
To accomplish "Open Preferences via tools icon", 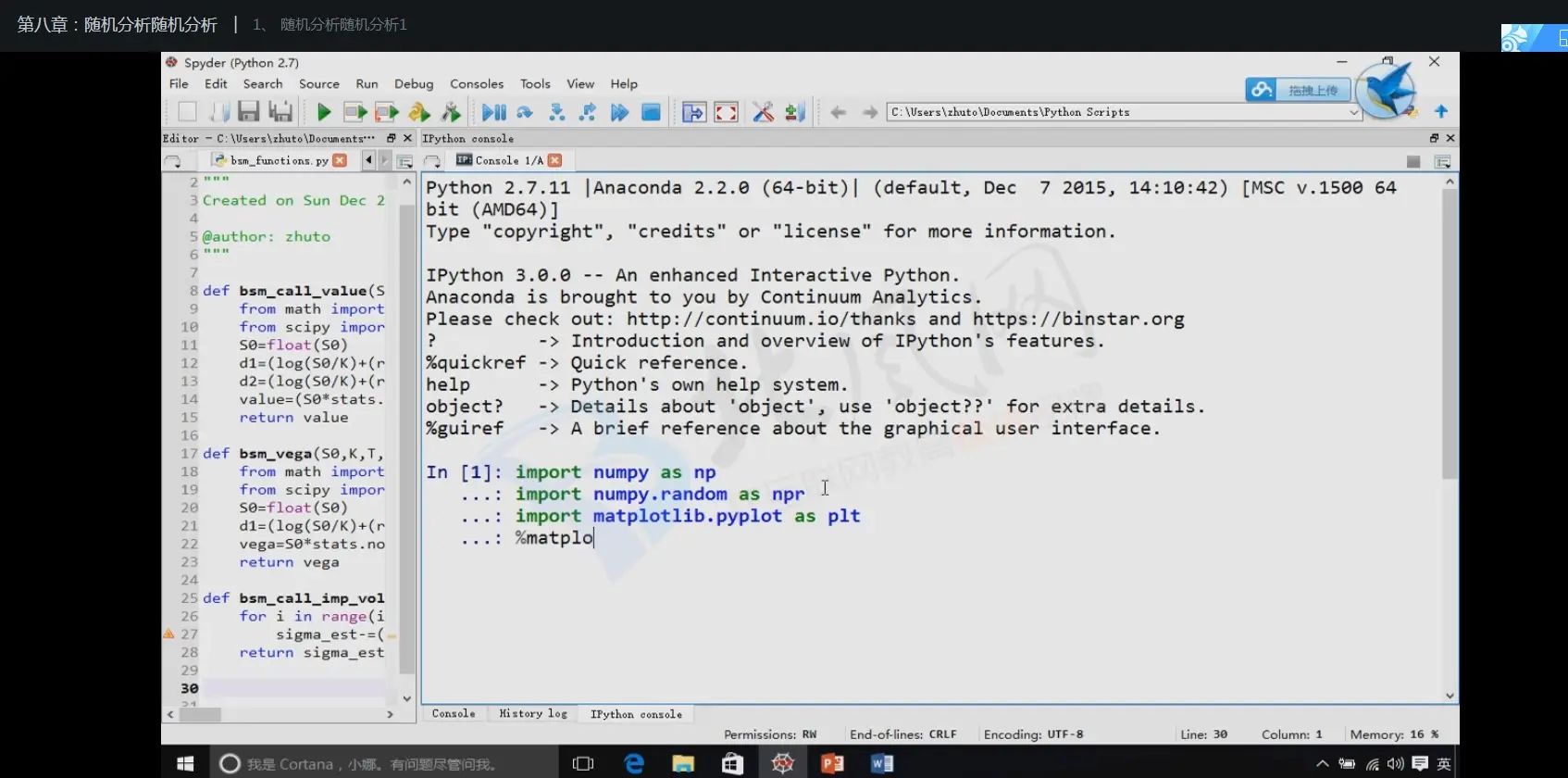I will pos(763,112).
